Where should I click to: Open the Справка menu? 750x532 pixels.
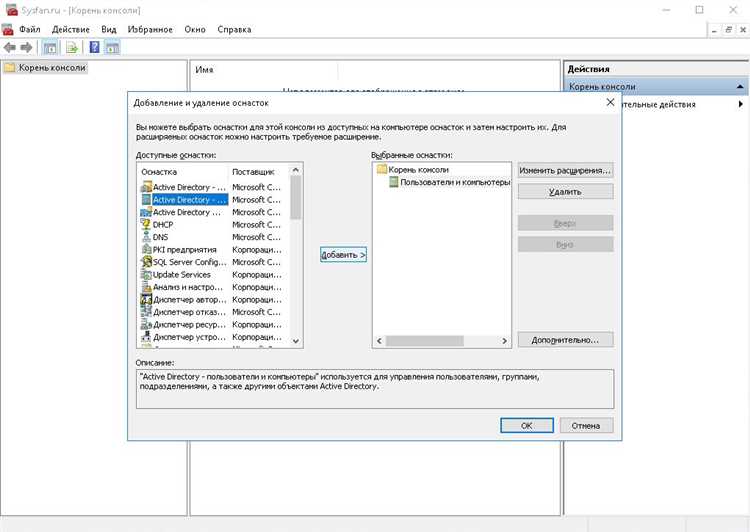(x=234, y=29)
